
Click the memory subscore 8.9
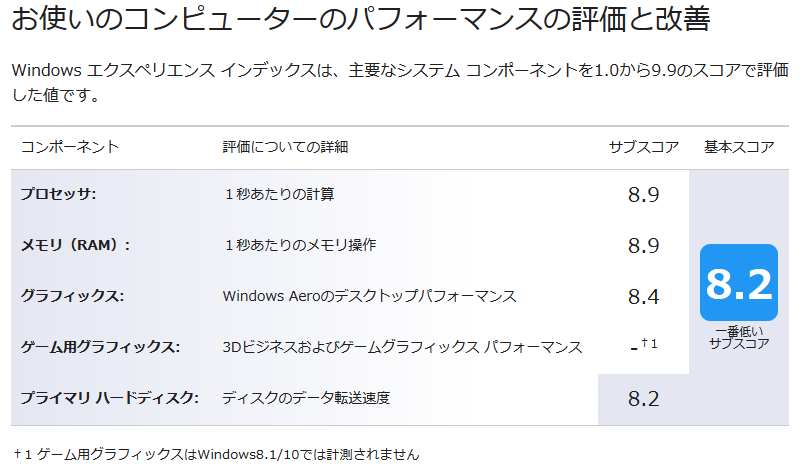tap(643, 246)
